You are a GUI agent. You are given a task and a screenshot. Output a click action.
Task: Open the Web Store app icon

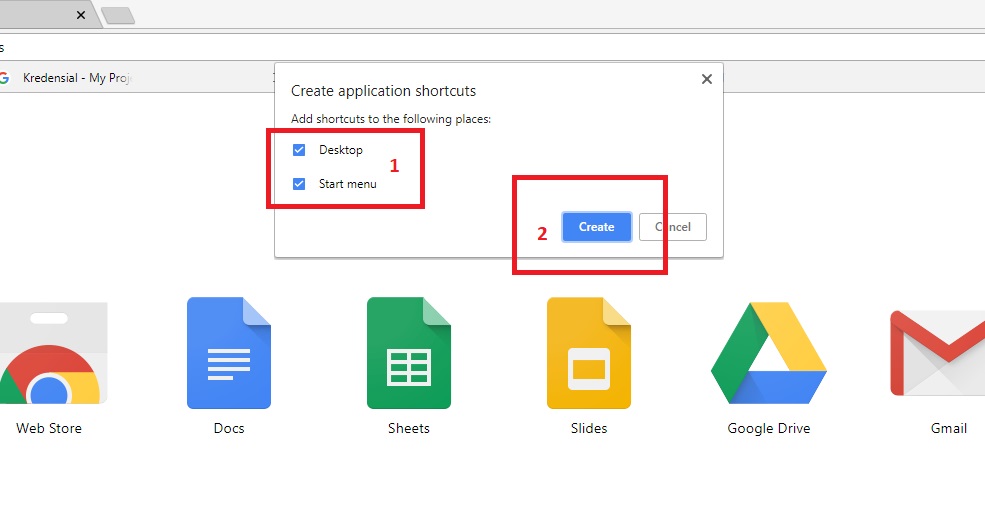pyautogui.click(x=53, y=353)
